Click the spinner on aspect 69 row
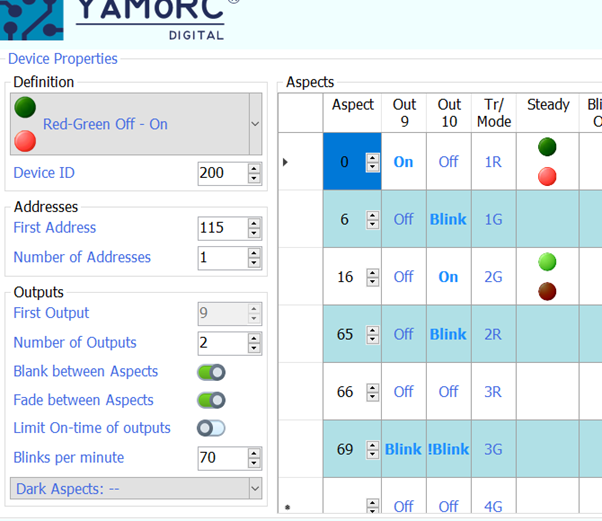 pos(372,449)
